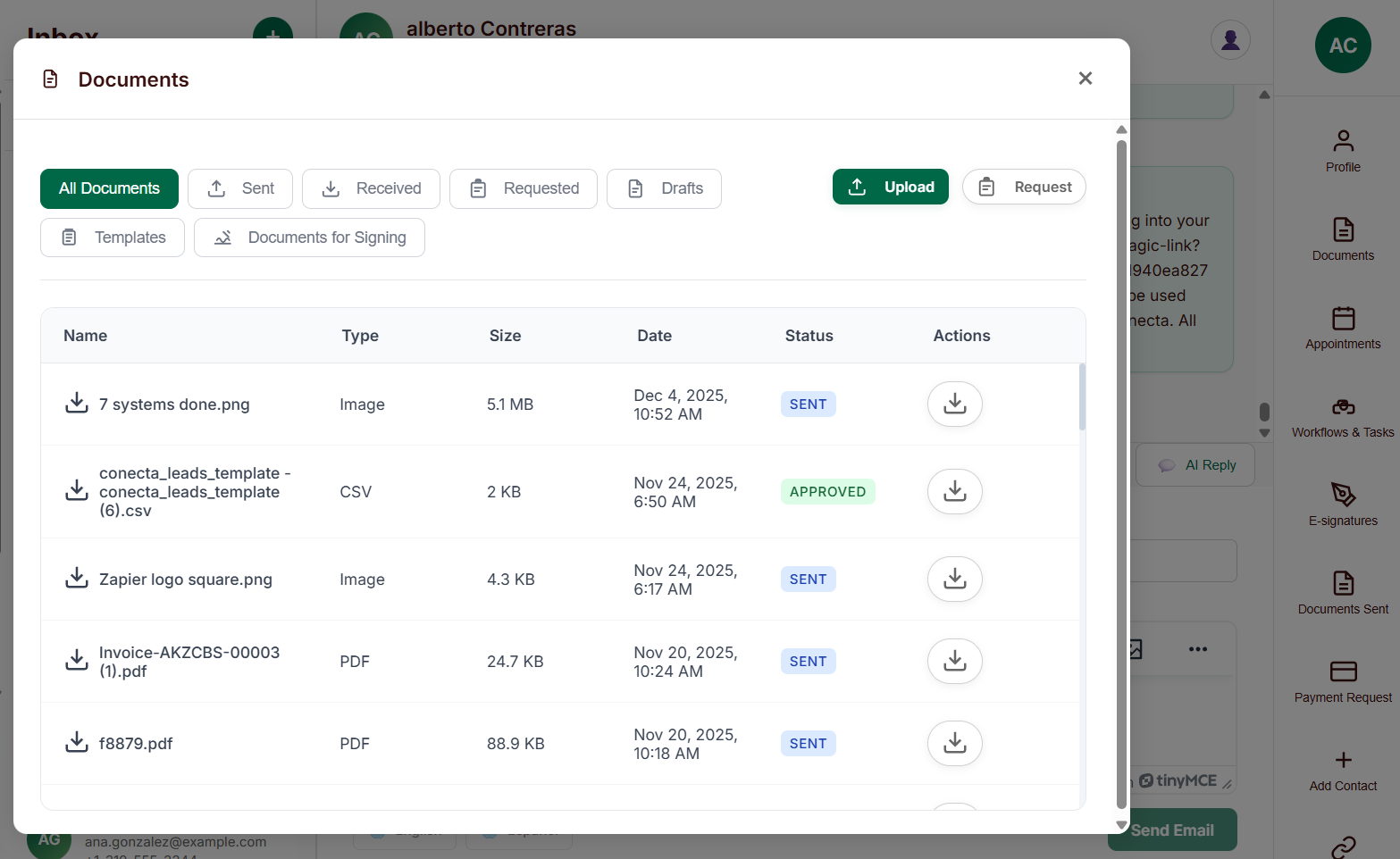This screenshot has width=1400, height=859.
Task: Open the Documents Sent panel
Action: pyautogui.click(x=1343, y=592)
